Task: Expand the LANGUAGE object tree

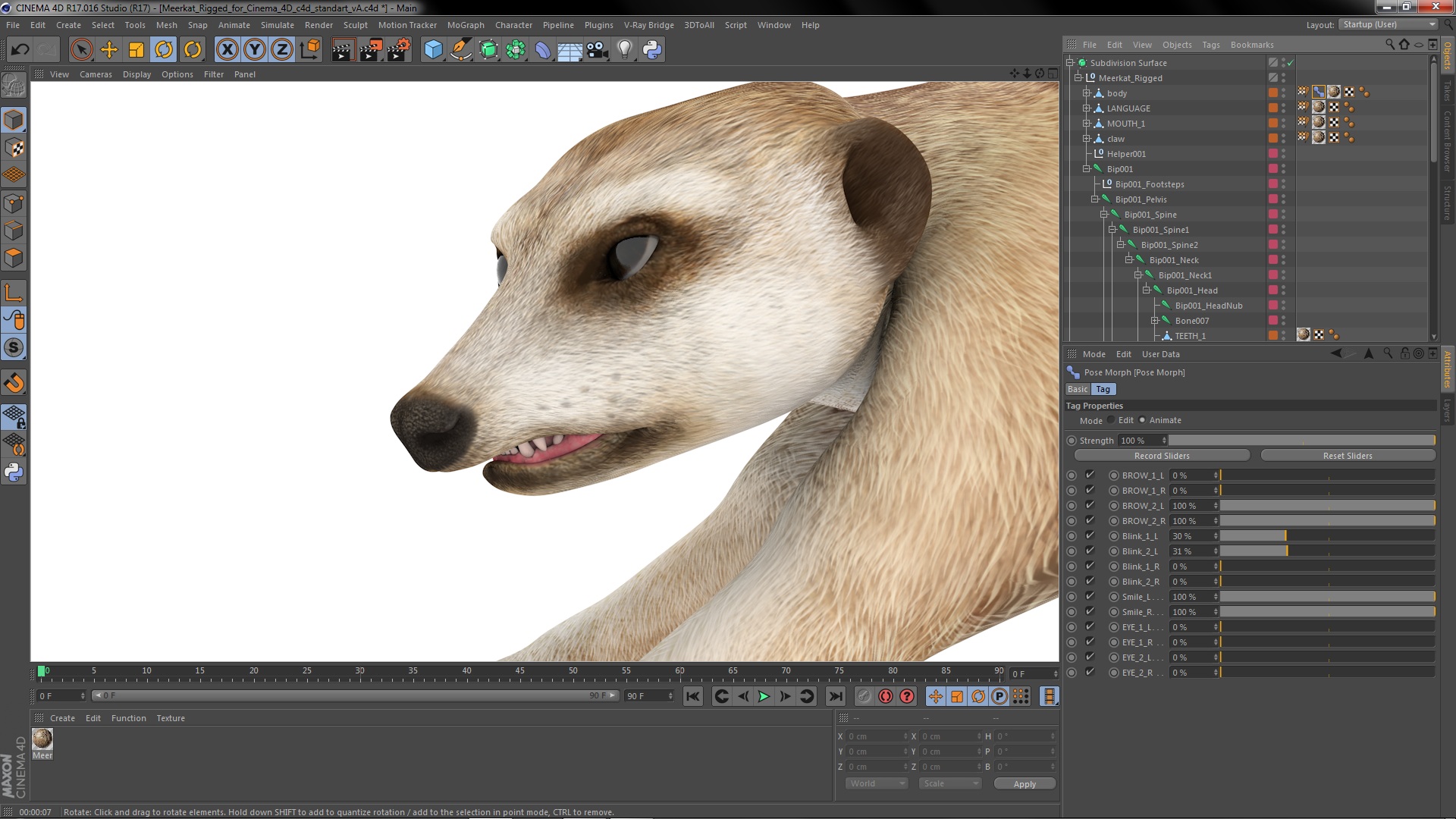Action: pyautogui.click(x=1086, y=108)
